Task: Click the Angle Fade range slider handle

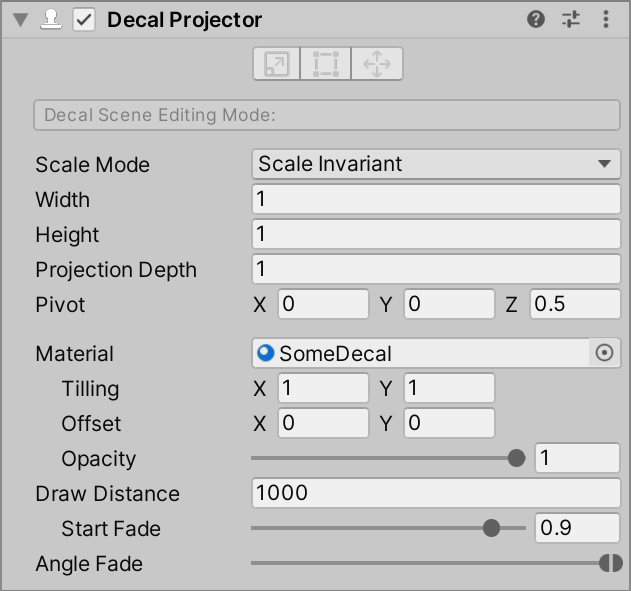Action: (610, 563)
